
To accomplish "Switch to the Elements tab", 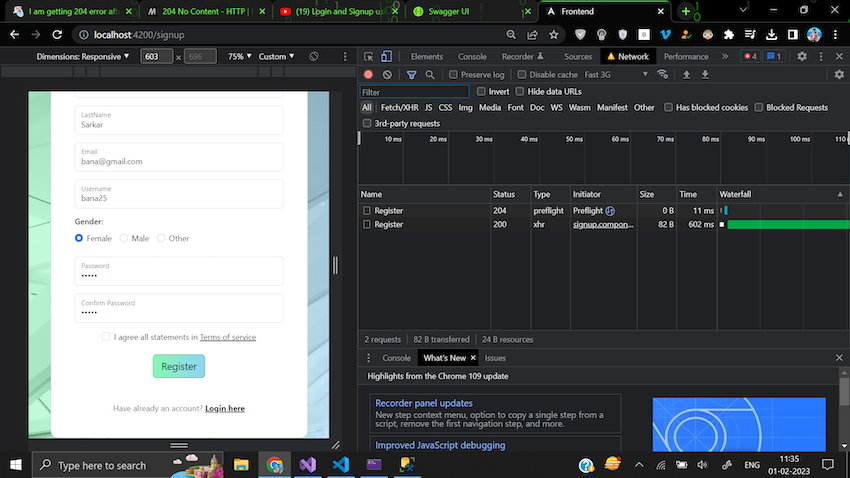I will point(426,57).
